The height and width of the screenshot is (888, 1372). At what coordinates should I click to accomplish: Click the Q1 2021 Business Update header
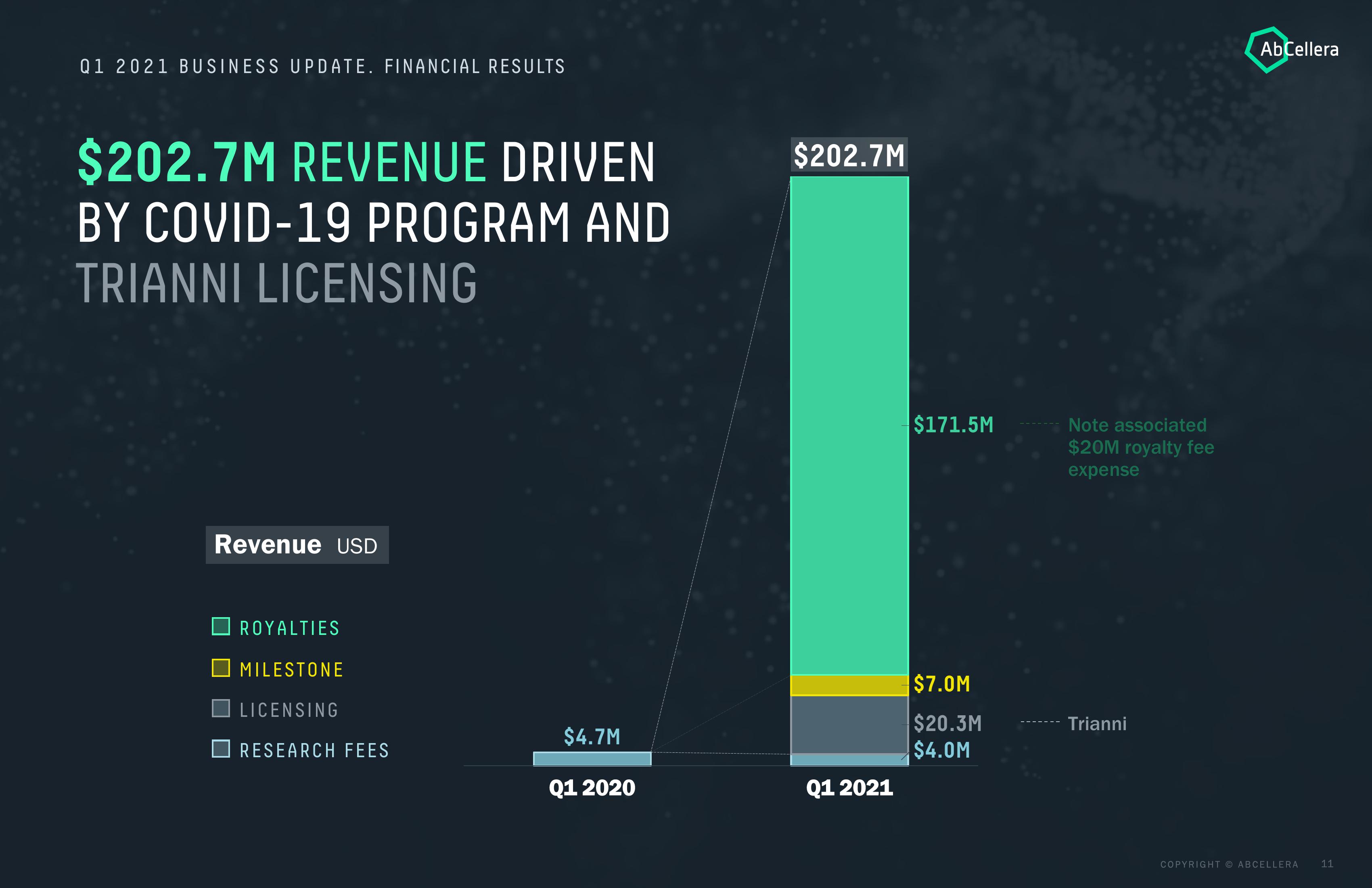[323, 67]
